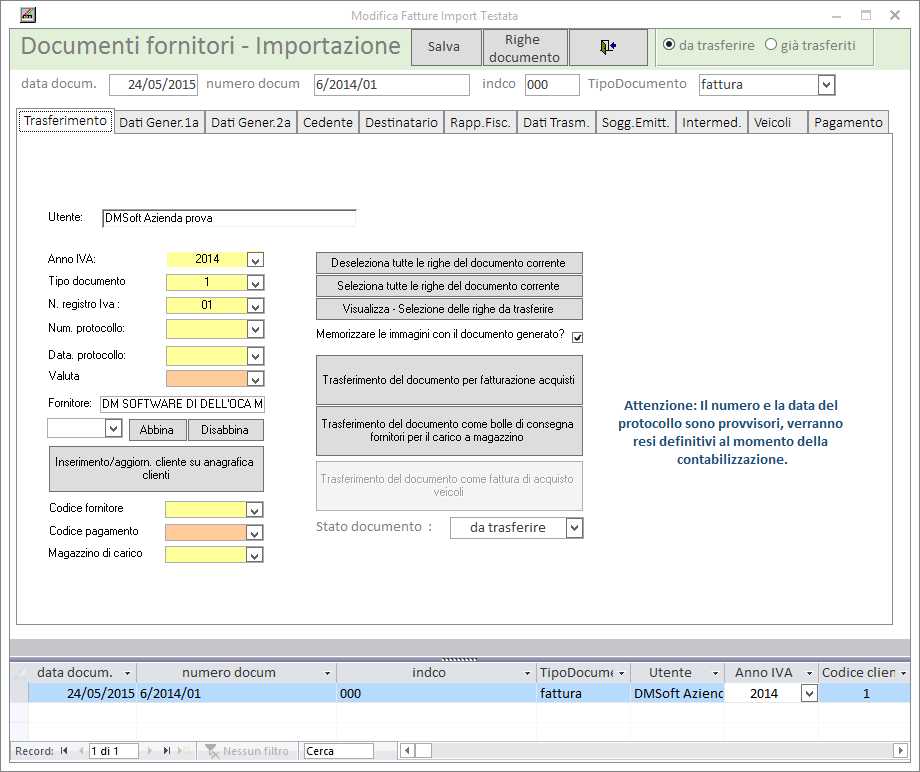Open the Num. protocollo dropdown
This screenshot has height=772, width=920.
[255, 330]
